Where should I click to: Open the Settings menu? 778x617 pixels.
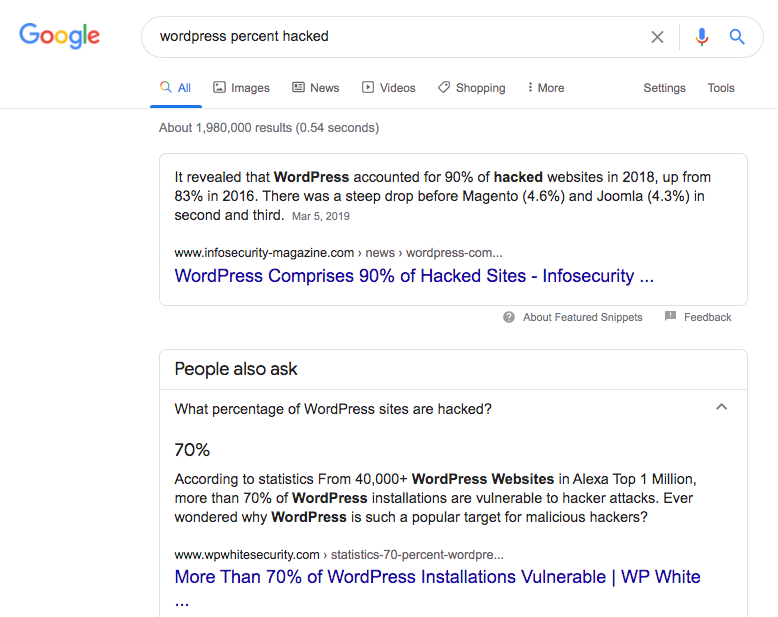(664, 88)
